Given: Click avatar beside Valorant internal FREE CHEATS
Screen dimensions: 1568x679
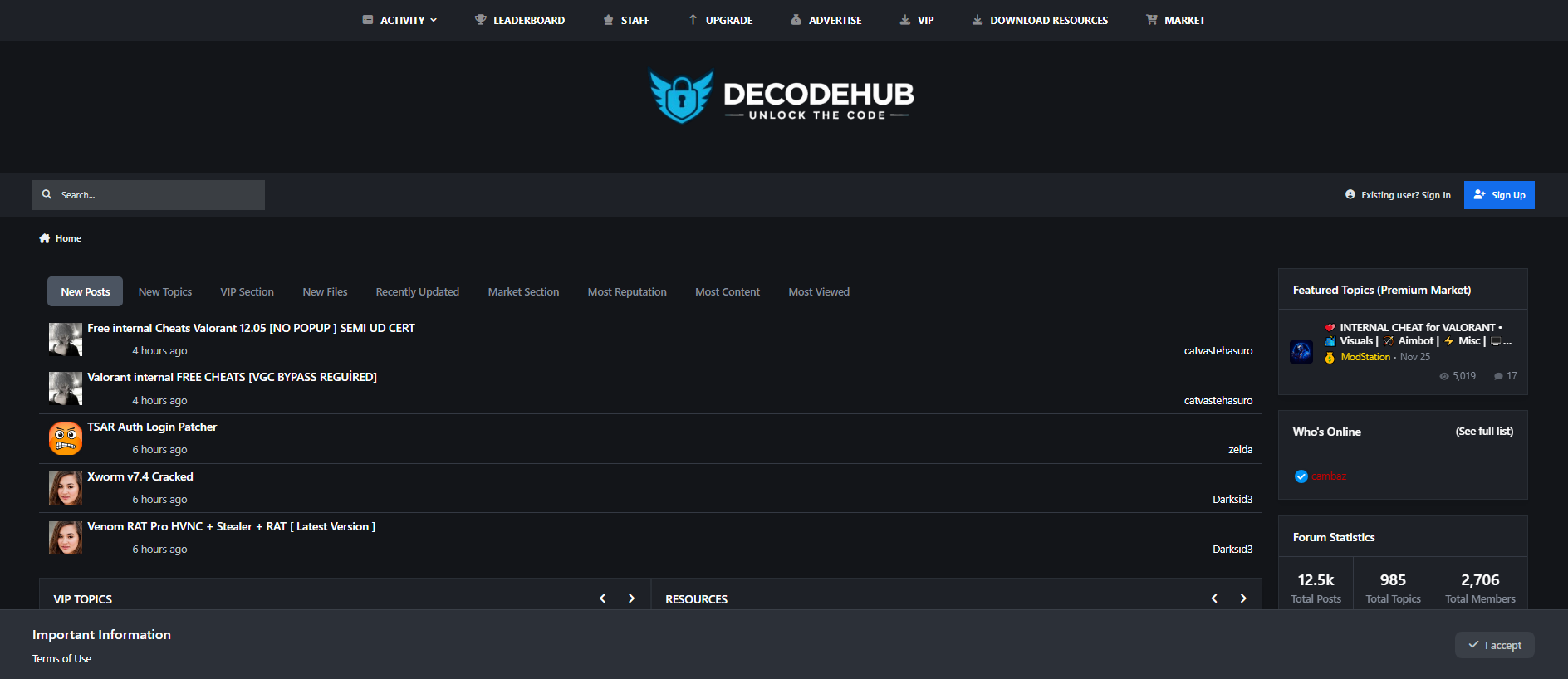Looking at the screenshot, I should coord(66,388).
